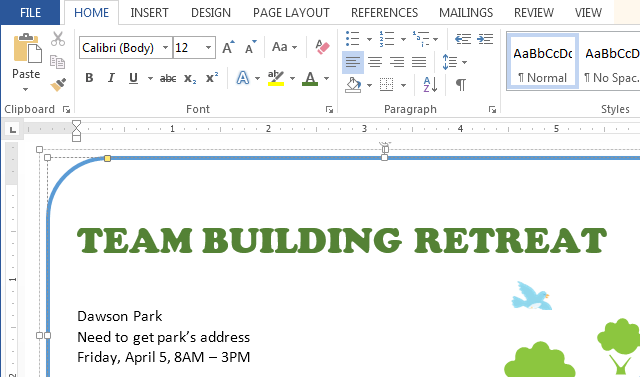This screenshot has width=640, height=377.
Task: Switch to the PAGE LAYOUT tab
Action: [291, 13]
